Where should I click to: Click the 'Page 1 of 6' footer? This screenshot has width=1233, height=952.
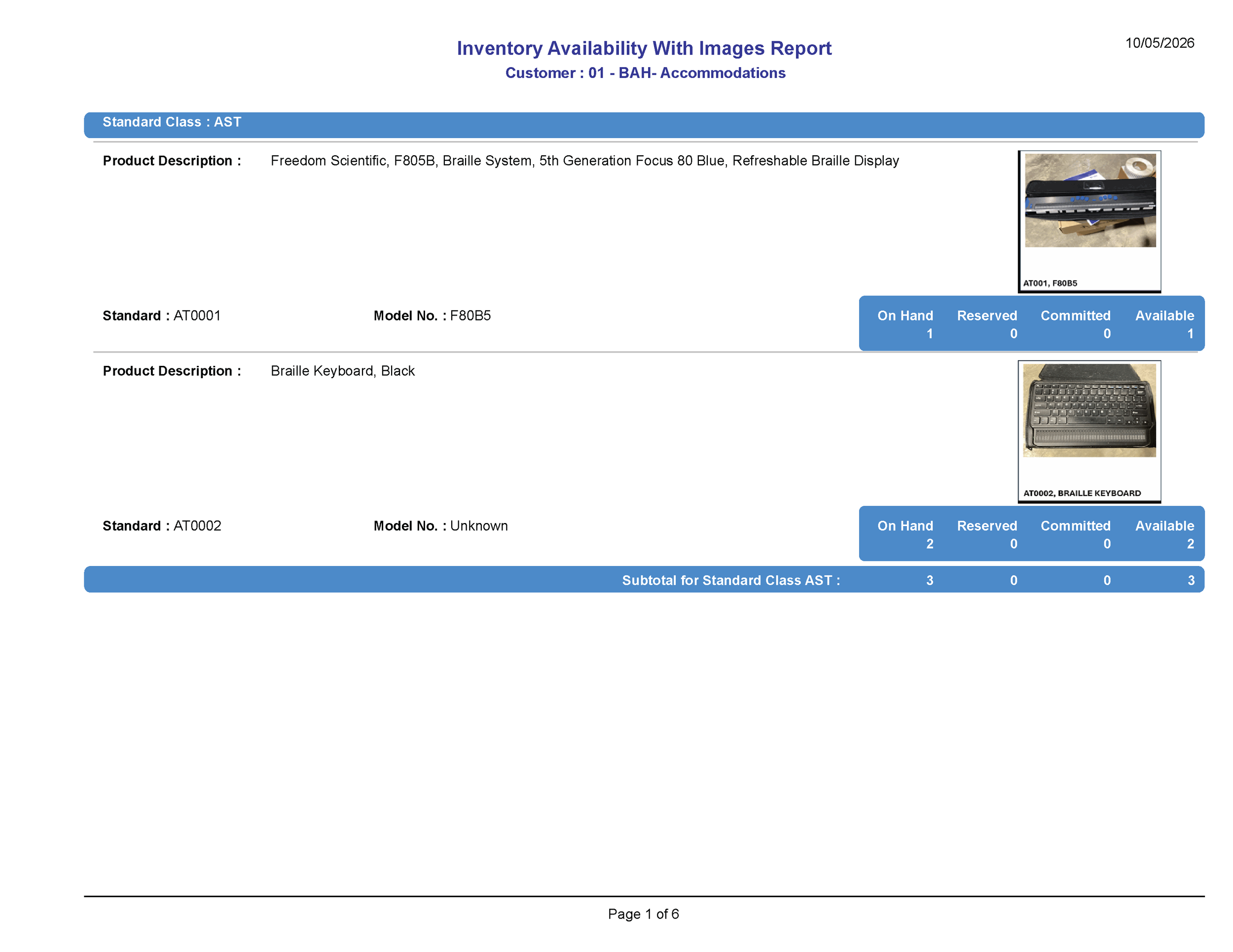tap(643, 914)
